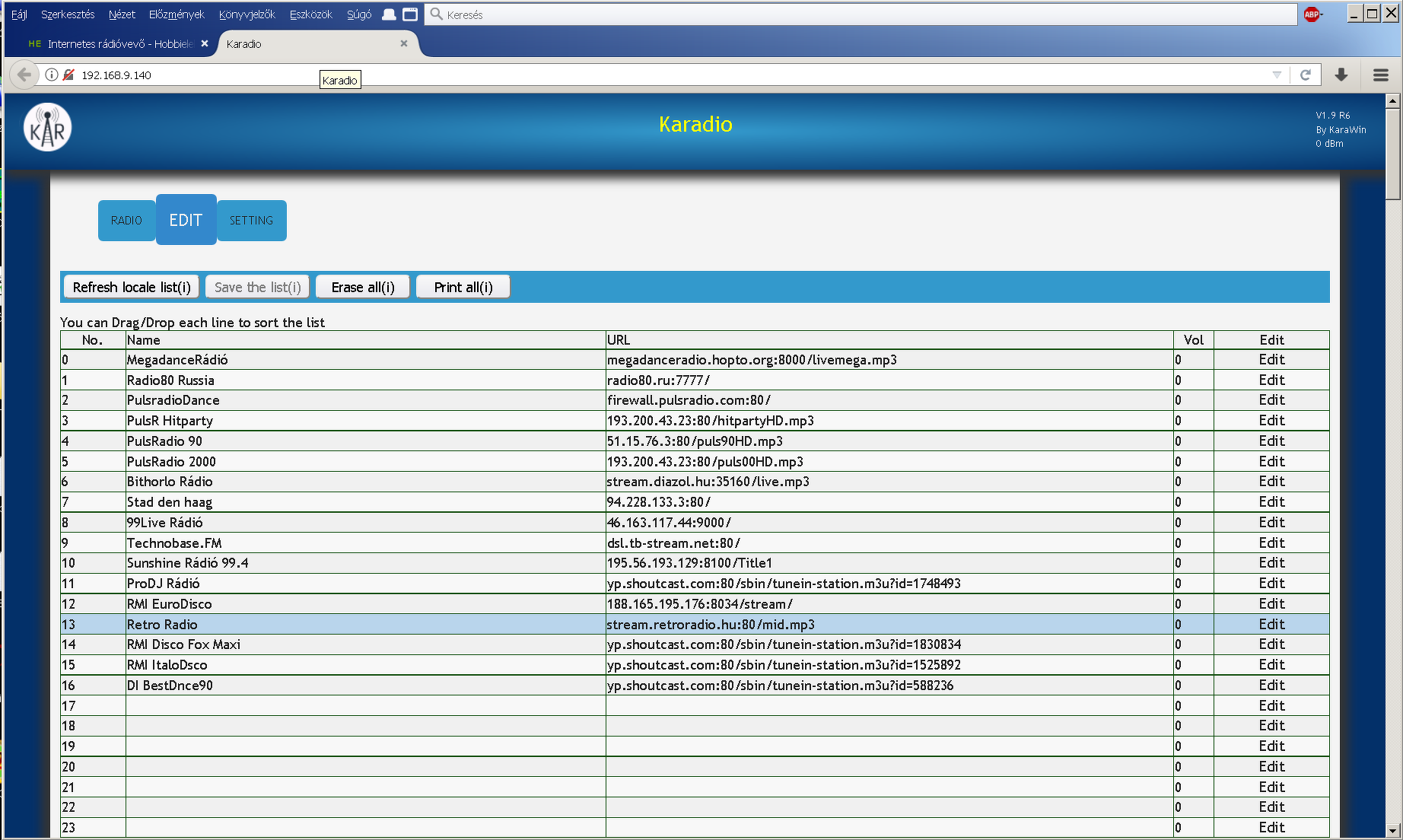1403x840 pixels.
Task: Switch to the RADIO tab
Action: coord(126,221)
